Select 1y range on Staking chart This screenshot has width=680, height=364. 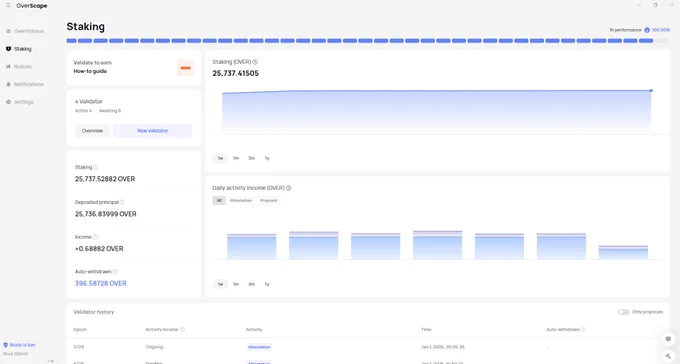pyautogui.click(x=267, y=158)
